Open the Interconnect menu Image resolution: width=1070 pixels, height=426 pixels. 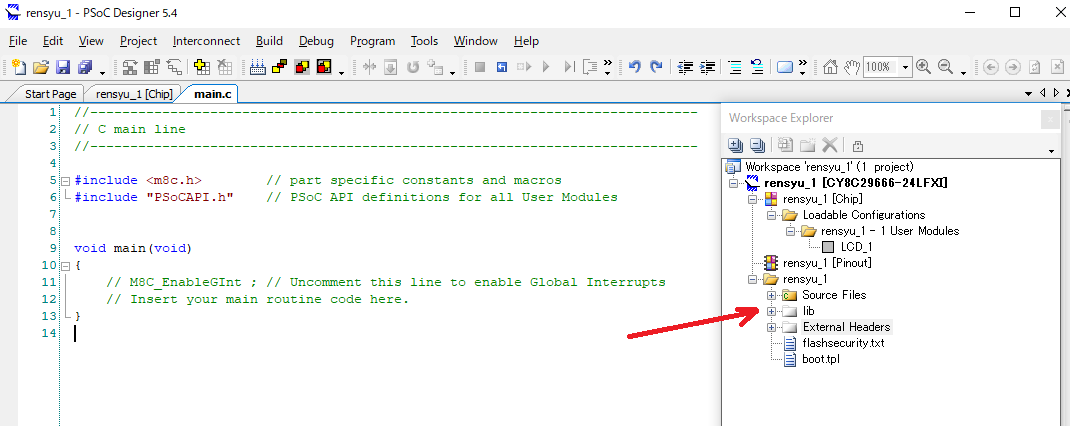tap(207, 41)
